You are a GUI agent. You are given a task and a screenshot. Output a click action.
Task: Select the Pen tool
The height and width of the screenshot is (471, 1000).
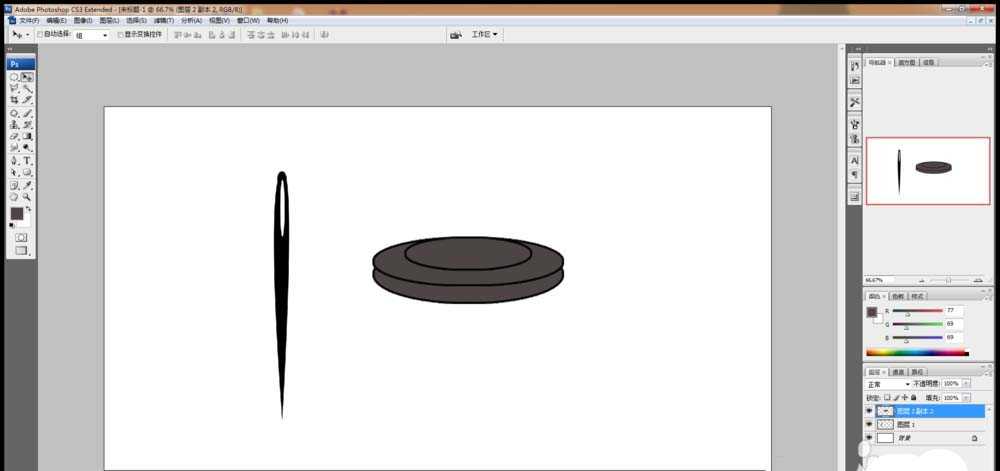click(x=14, y=160)
